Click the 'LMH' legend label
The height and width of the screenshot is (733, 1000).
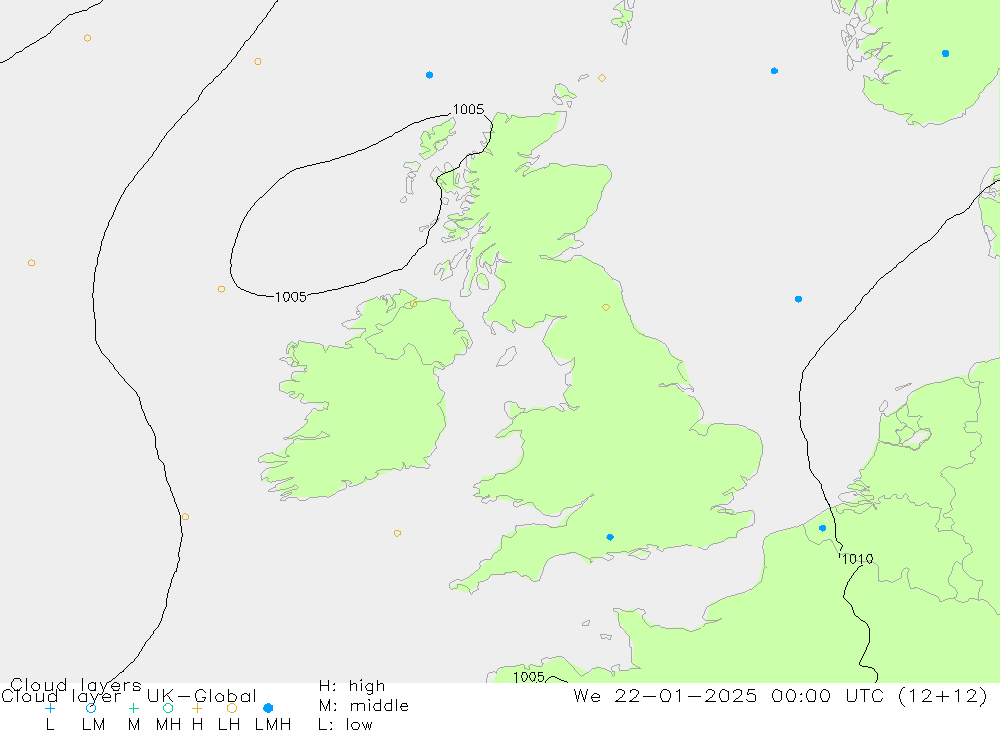pos(273,725)
